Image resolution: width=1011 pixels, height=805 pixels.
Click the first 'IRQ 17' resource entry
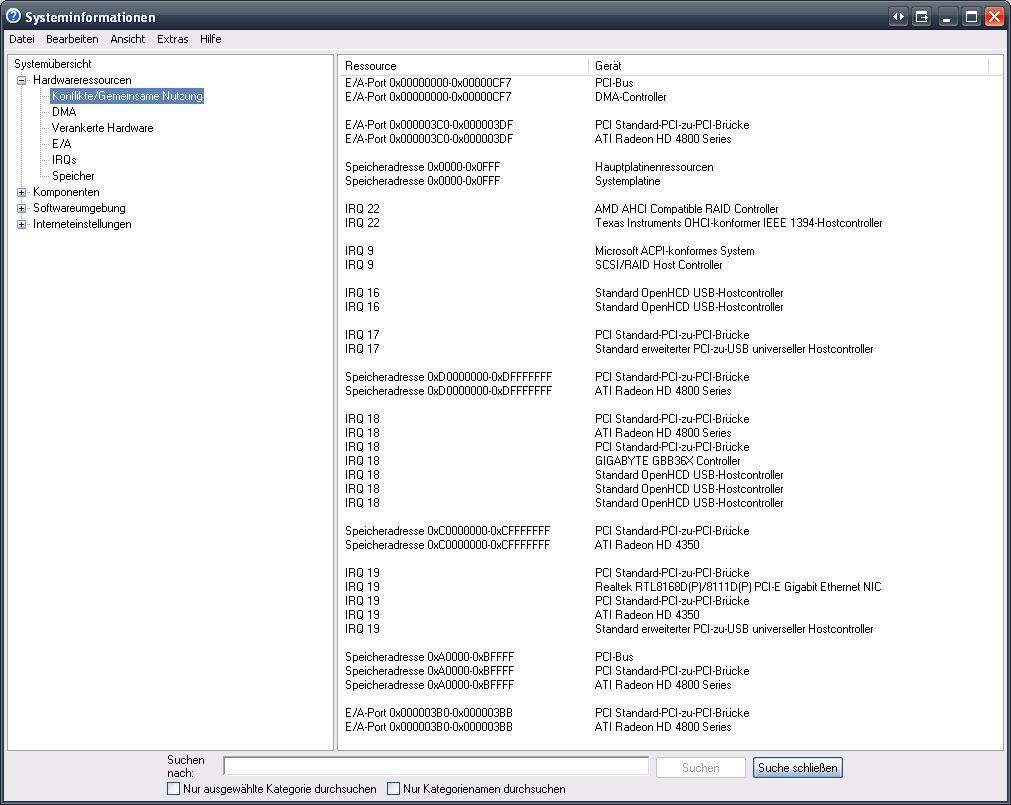click(362, 335)
